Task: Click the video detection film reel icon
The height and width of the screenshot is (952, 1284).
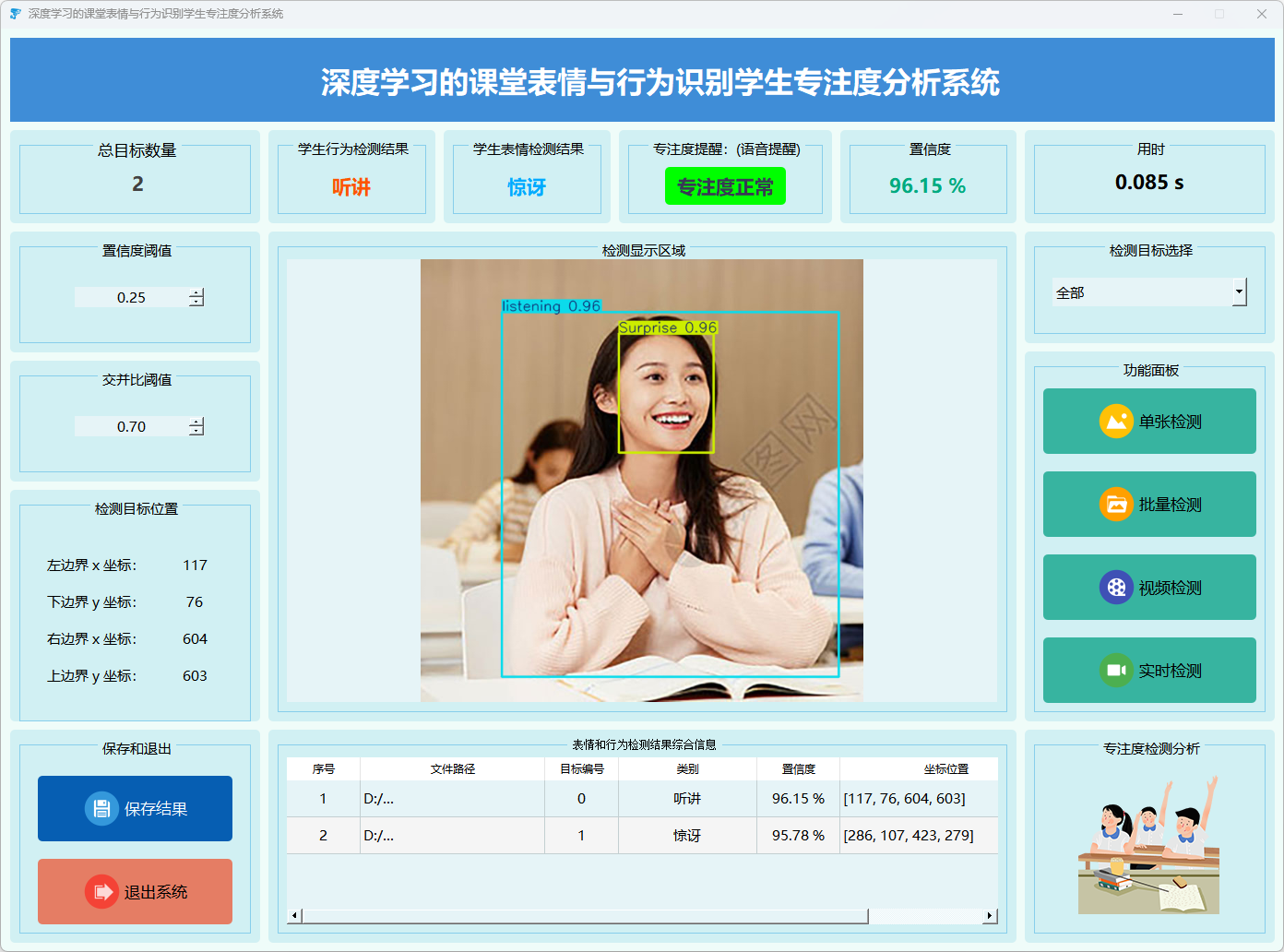Action: 1116,588
